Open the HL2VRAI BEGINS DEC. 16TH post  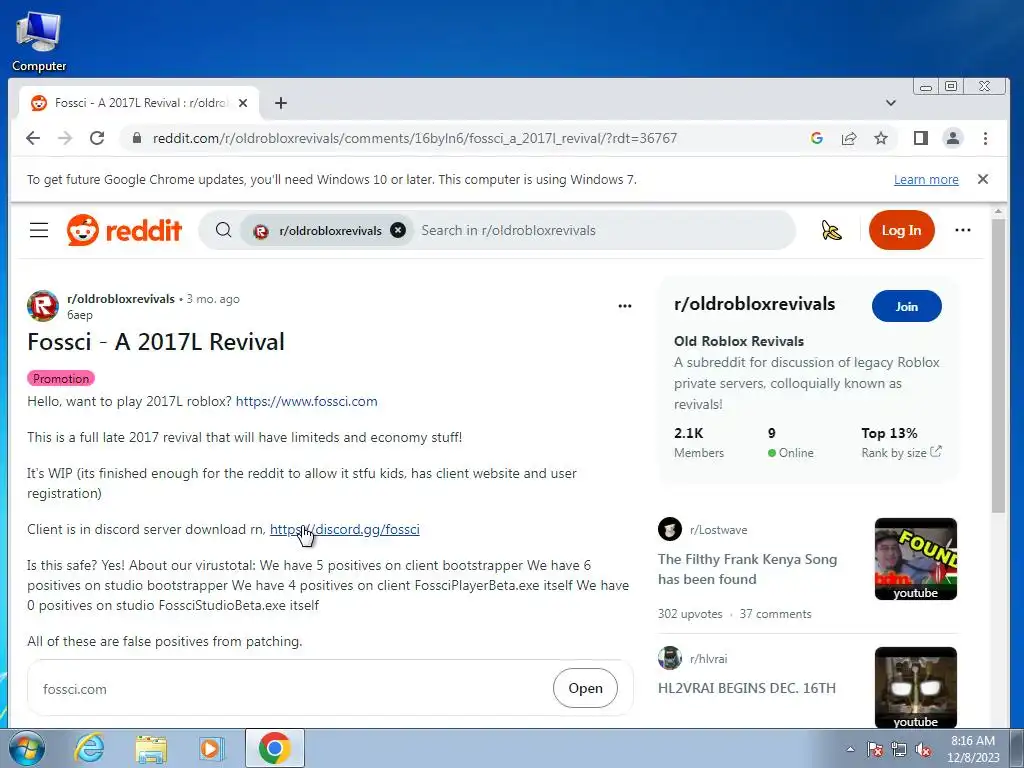[746, 688]
